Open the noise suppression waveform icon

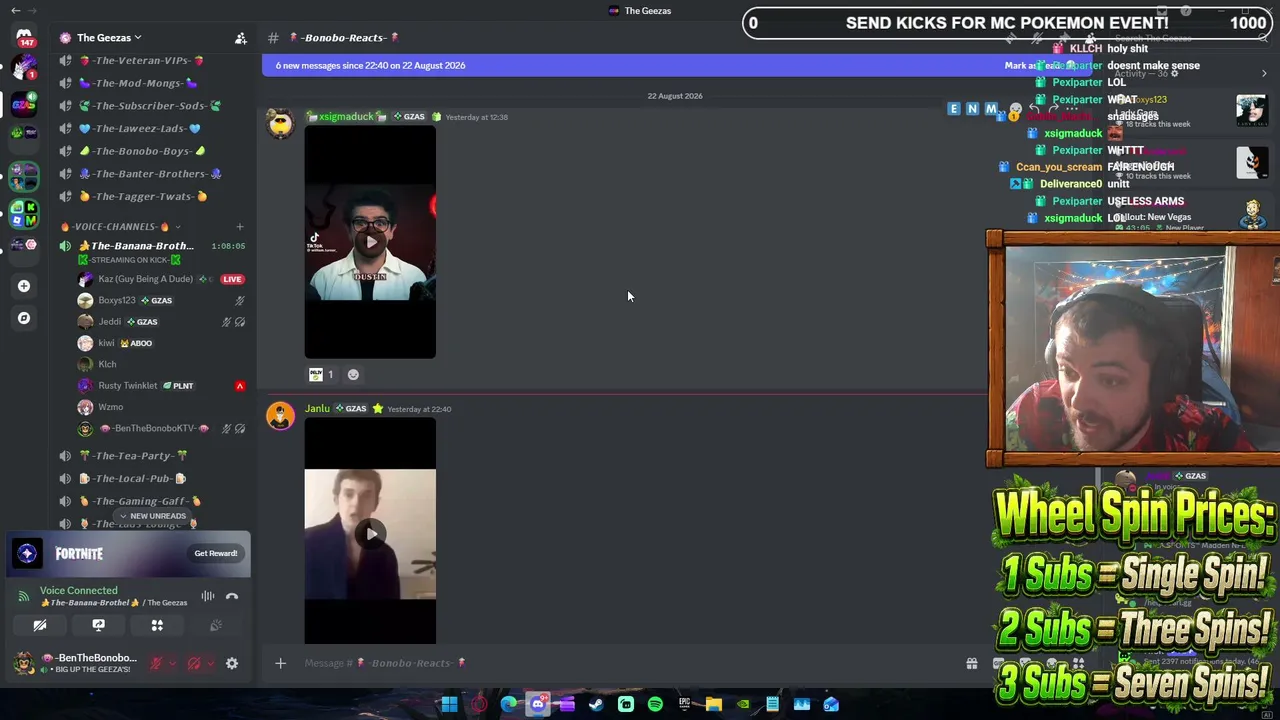click(x=208, y=596)
